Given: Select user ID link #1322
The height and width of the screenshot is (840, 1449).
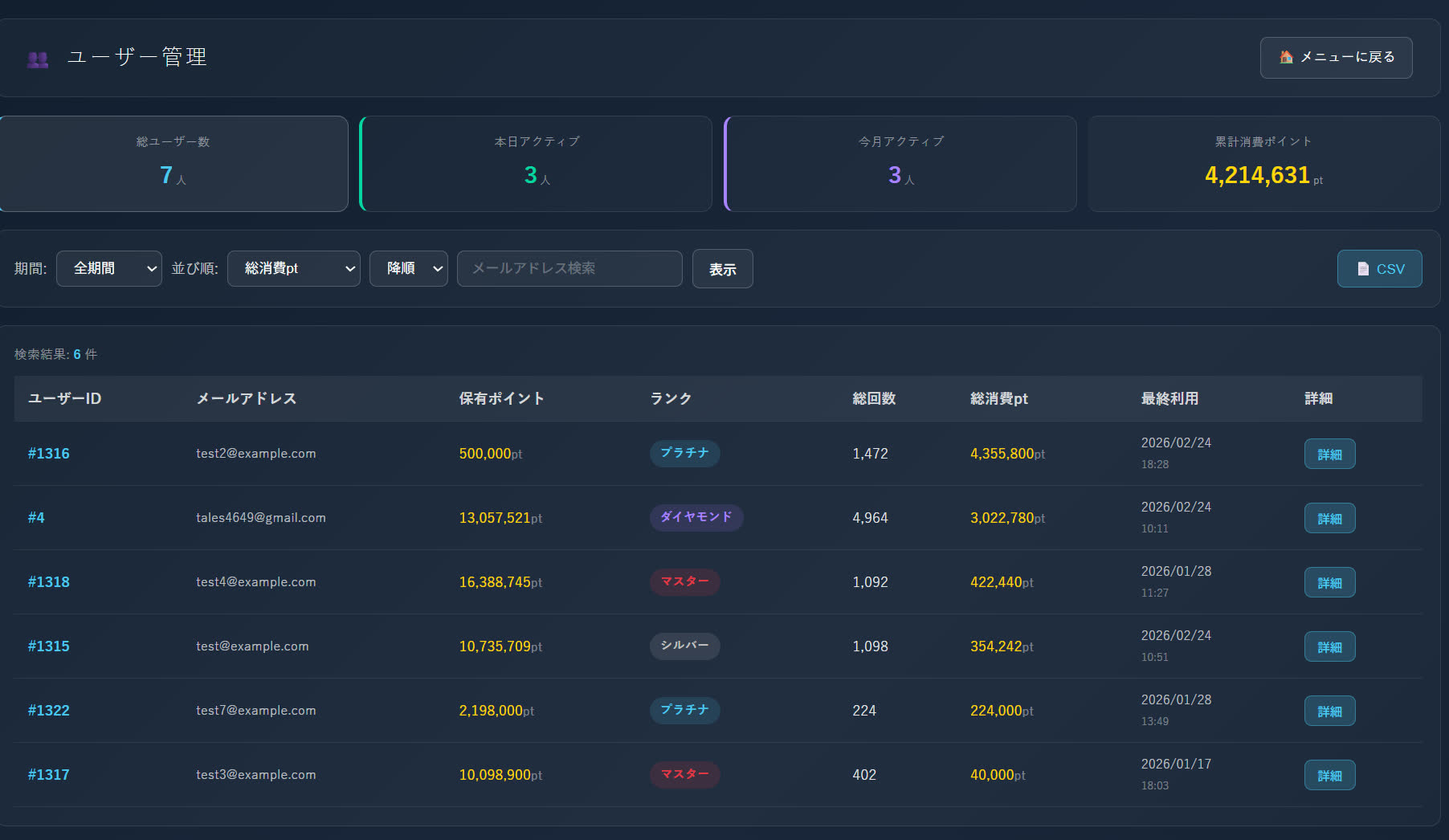Looking at the screenshot, I should [x=49, y=711].
